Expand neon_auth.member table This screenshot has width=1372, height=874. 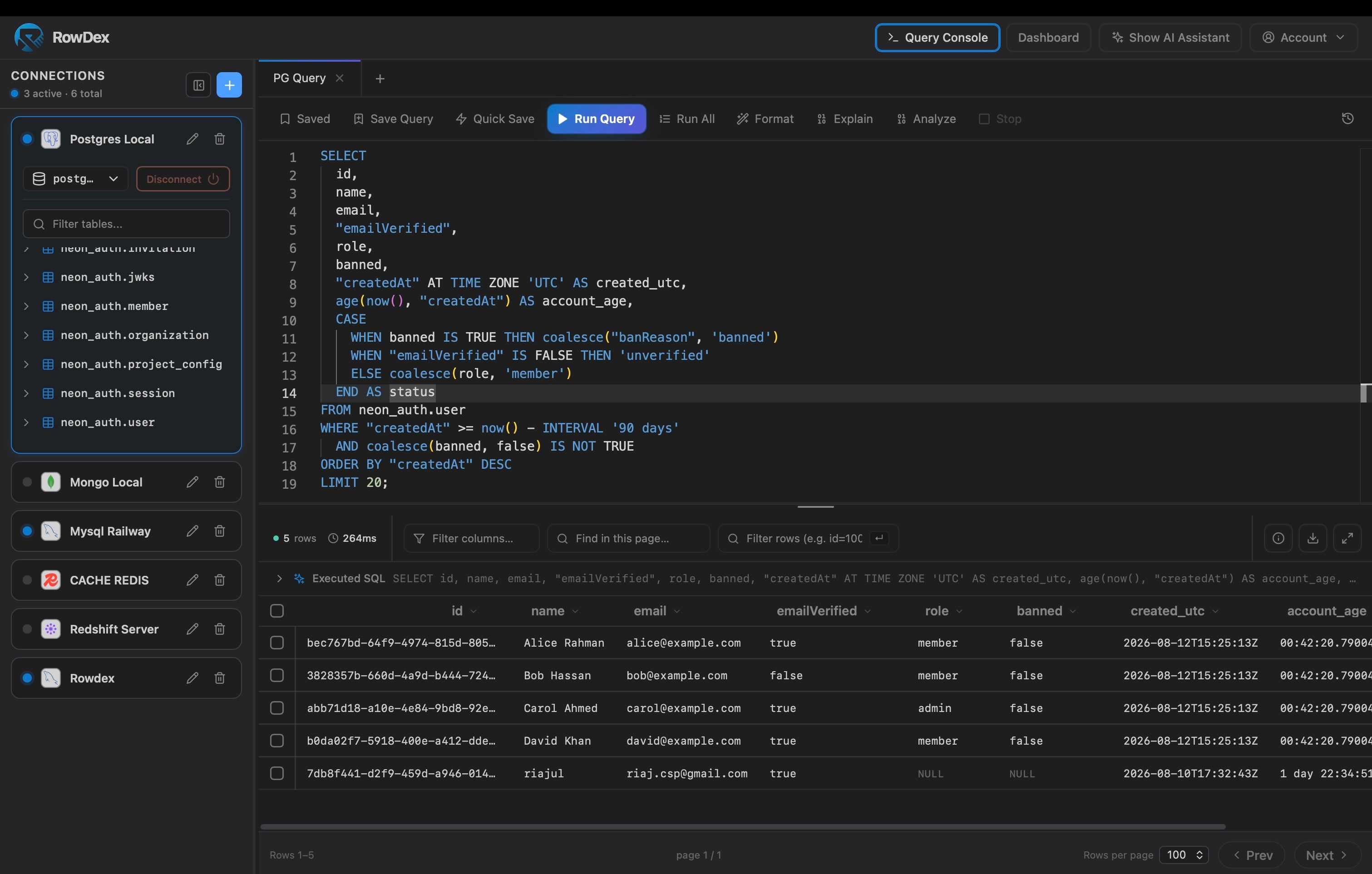click(26, 306)
